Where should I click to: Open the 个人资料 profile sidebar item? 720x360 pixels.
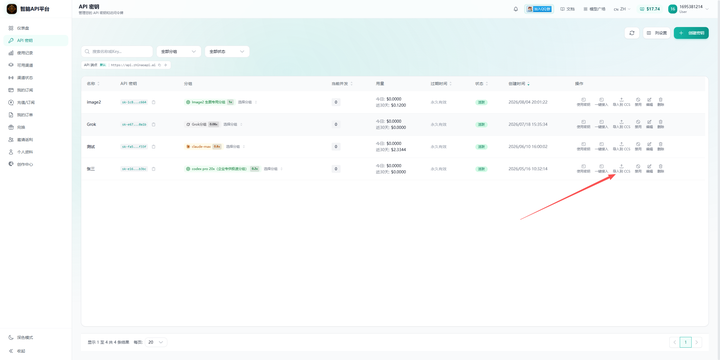pyautogui.click(x=36, y=152)
